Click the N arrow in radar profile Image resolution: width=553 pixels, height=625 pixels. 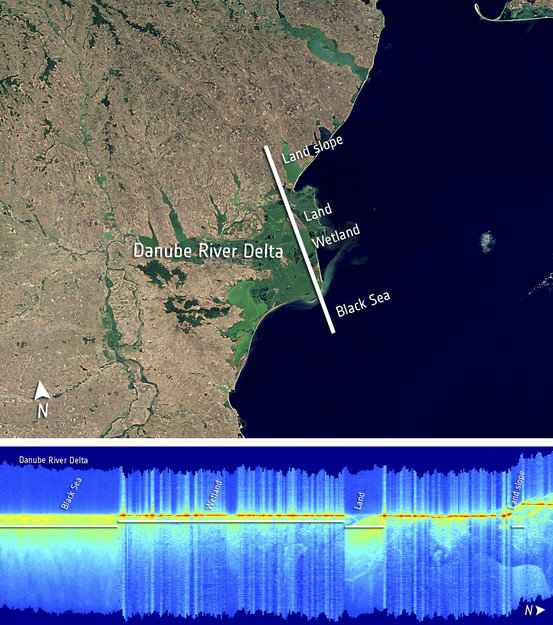tap(534, 610)
